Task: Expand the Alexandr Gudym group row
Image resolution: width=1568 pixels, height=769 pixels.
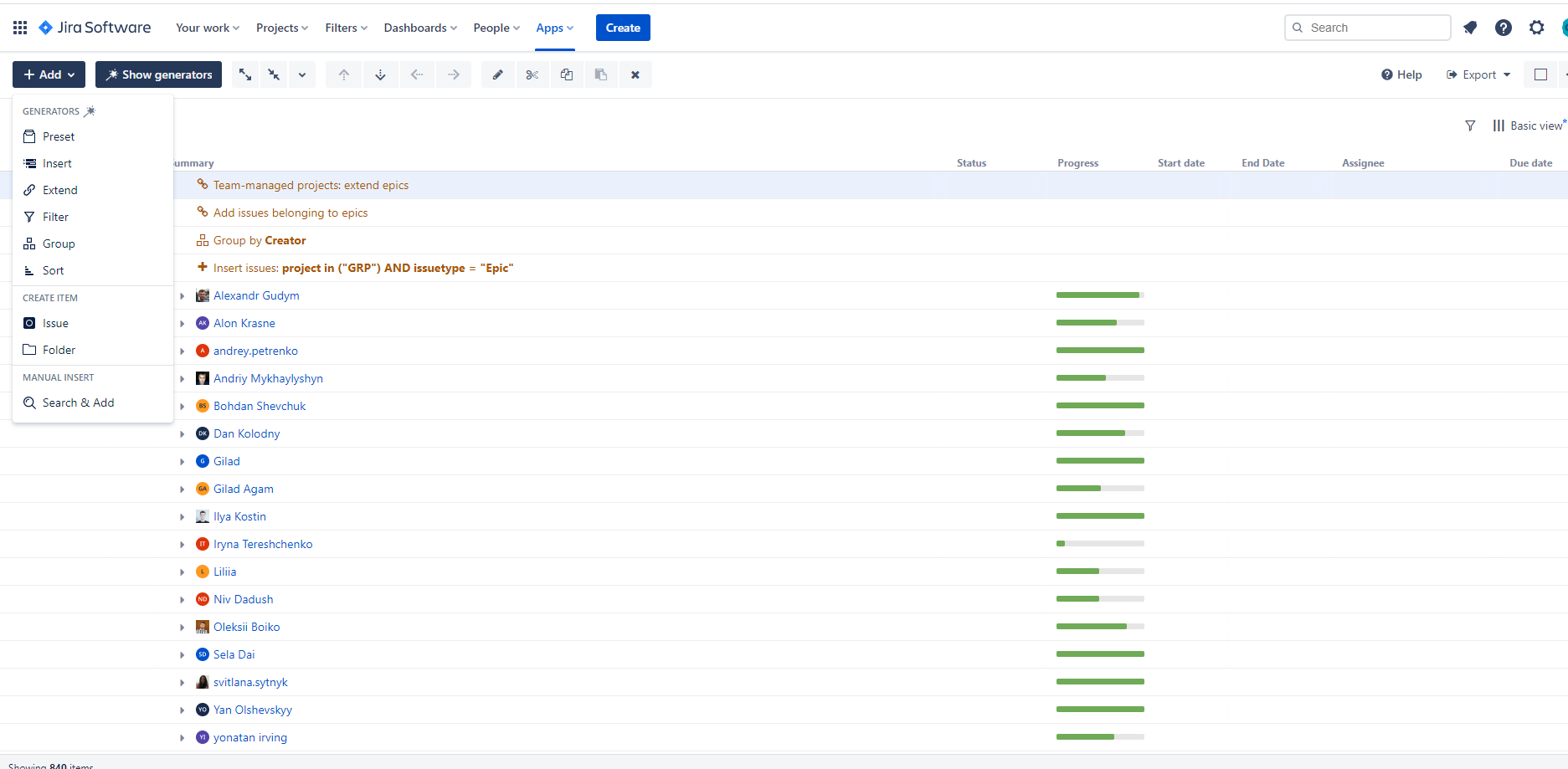Action: pos(183,296)
